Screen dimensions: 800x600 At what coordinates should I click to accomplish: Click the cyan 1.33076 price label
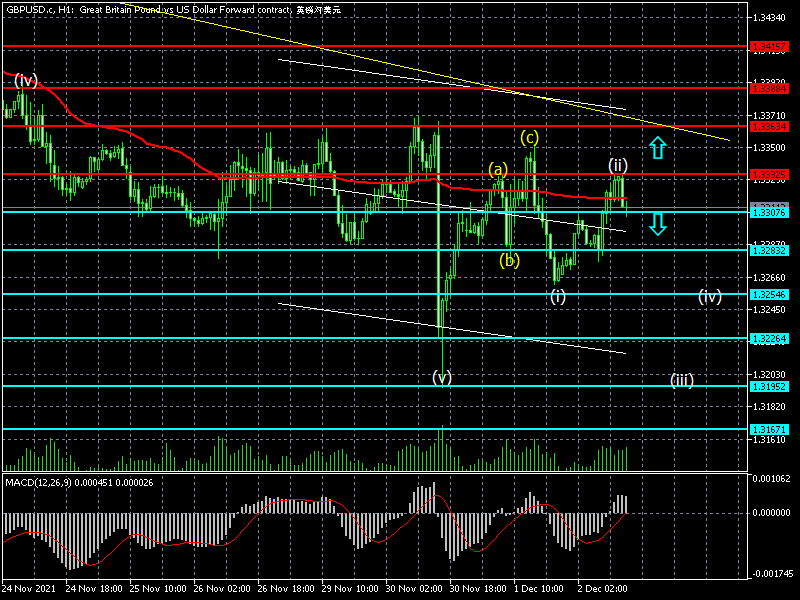(x=769, y=213)
